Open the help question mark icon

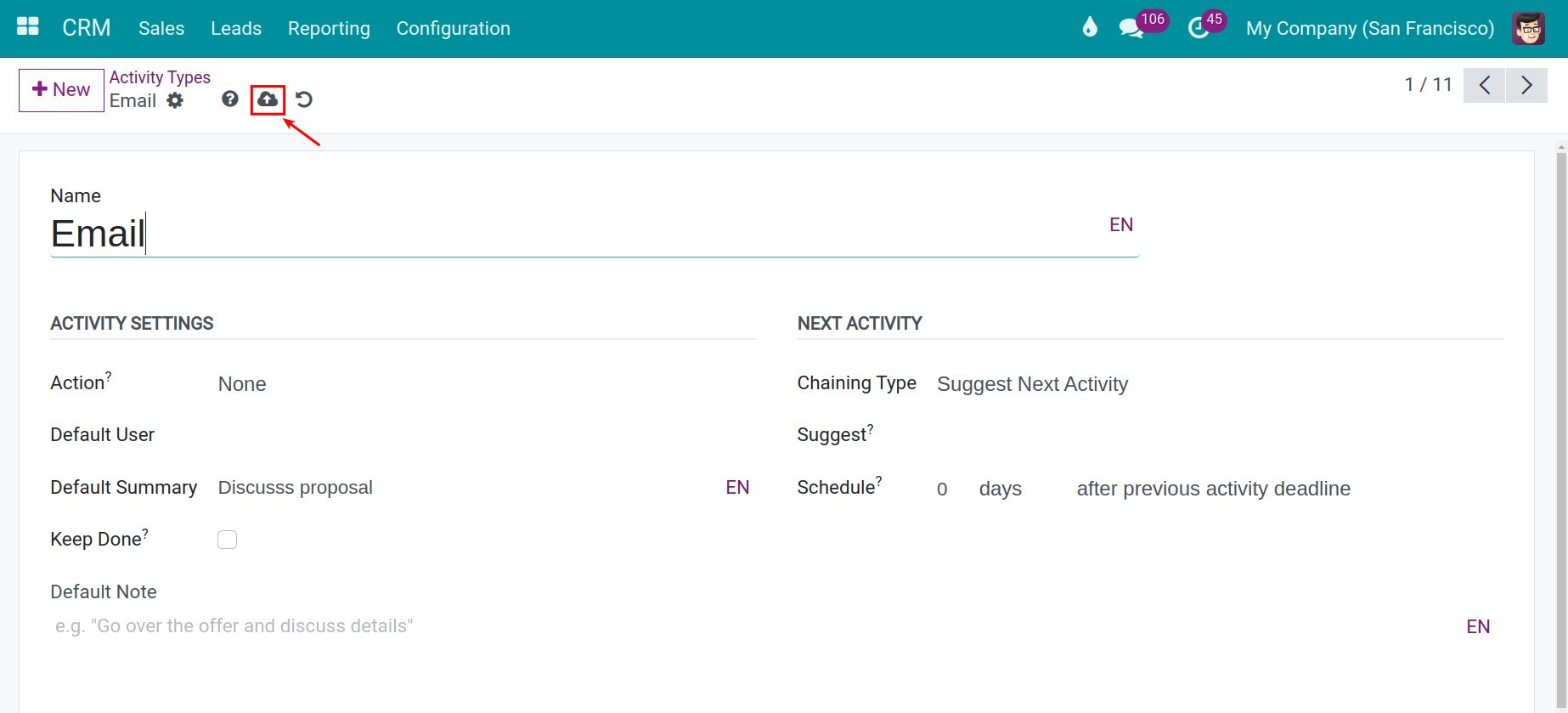click(x=230, y=99)
